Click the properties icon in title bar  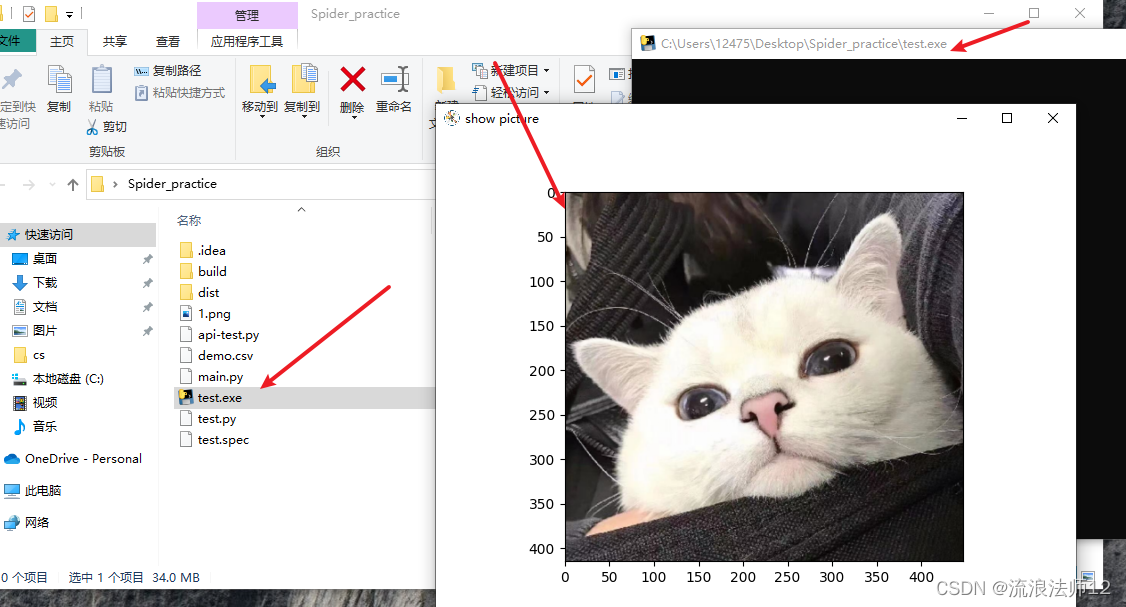(29, 14)
